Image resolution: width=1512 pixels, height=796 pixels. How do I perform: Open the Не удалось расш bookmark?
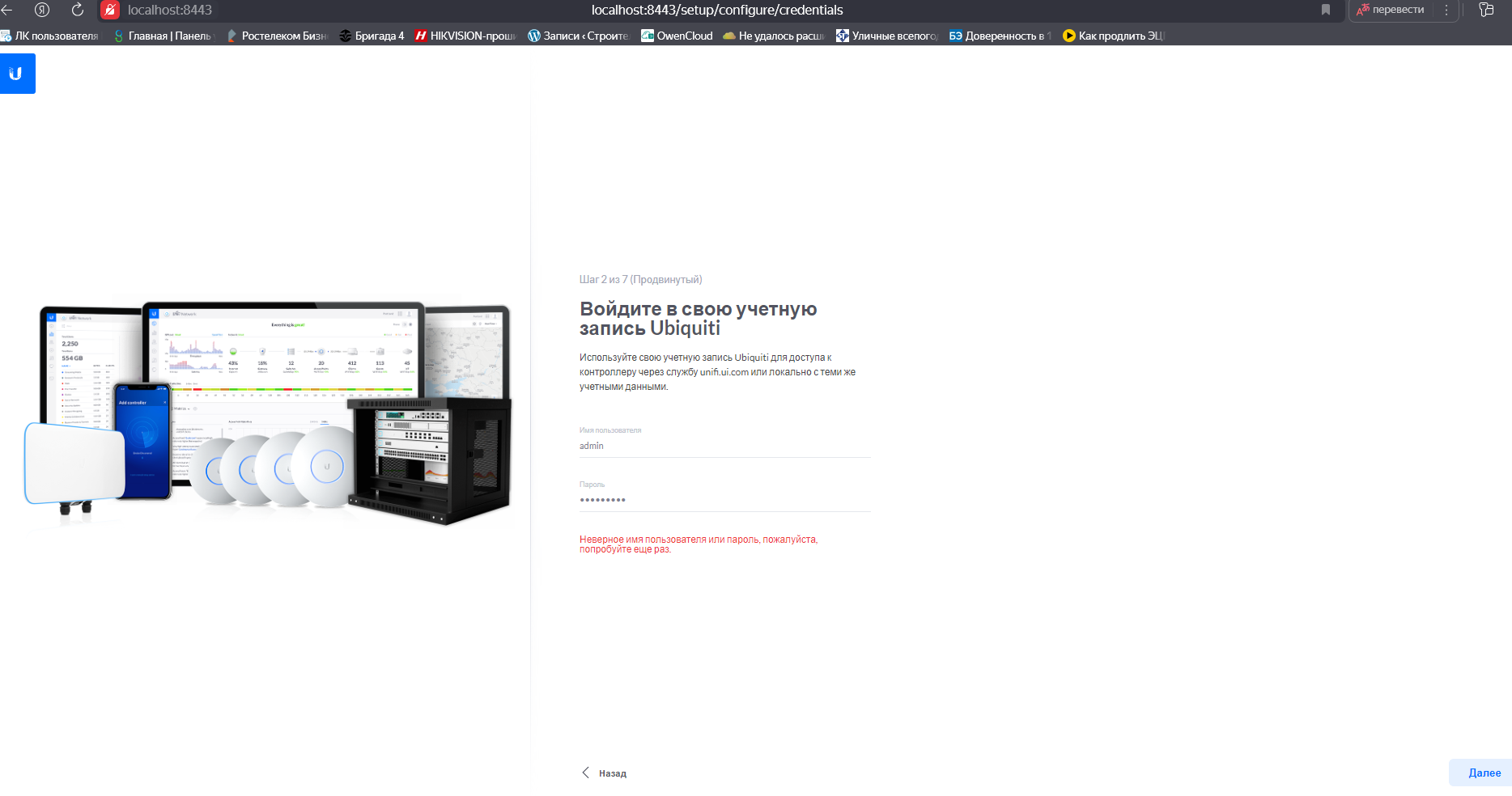(773, 36)
